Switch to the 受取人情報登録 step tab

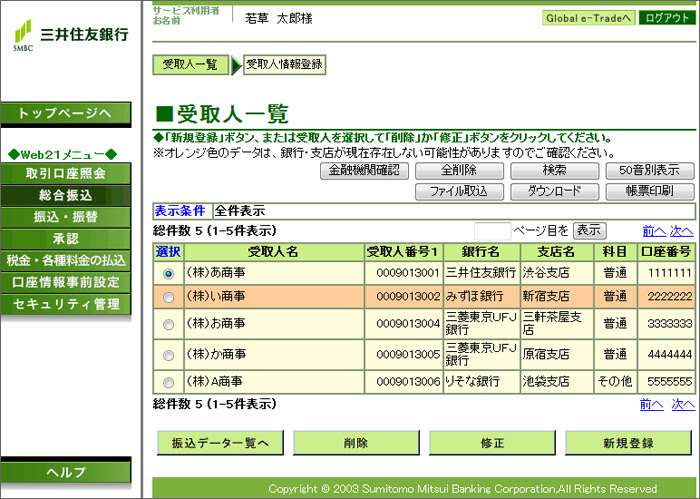point(284,65)
